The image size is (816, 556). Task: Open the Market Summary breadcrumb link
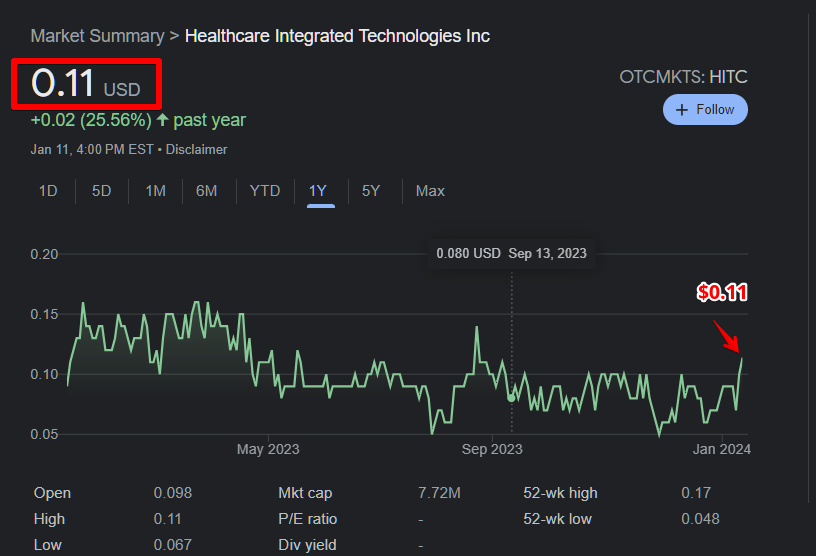[97, 36]
